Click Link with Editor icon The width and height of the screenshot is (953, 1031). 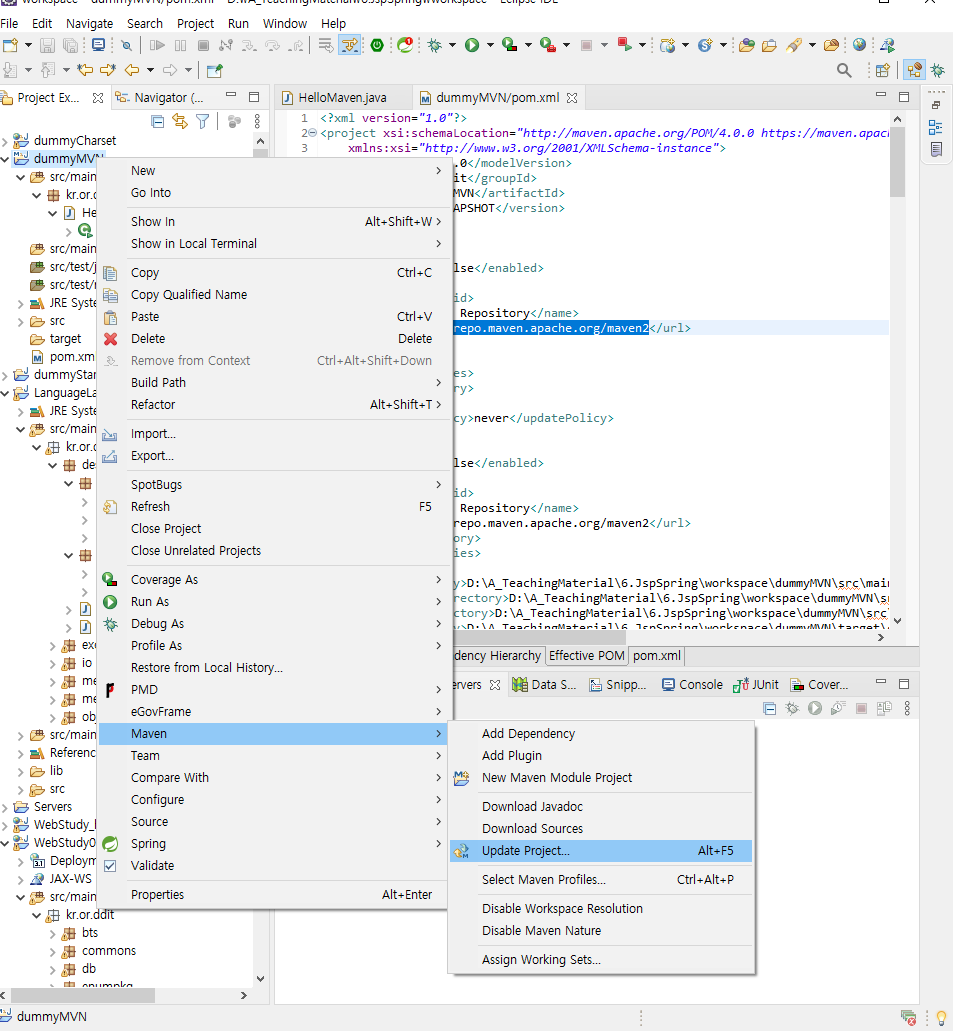tap(180, 121)
